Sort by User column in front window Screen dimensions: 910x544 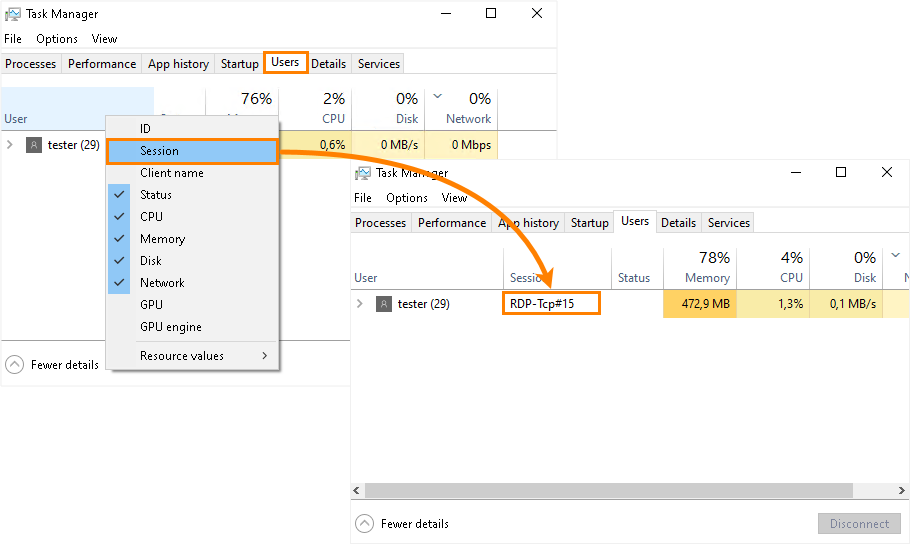pyautogui.click(x=427, y=268)
